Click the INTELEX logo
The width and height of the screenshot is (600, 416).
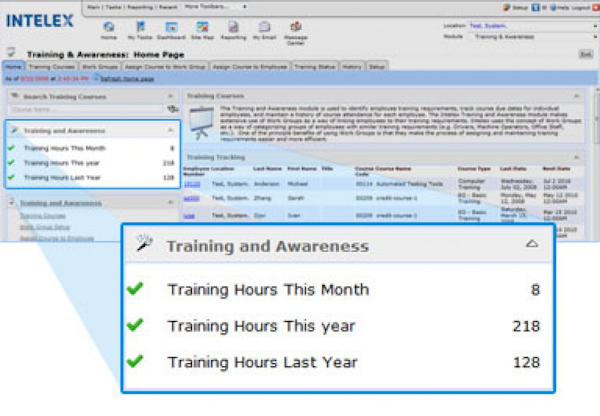click(40, 21)
